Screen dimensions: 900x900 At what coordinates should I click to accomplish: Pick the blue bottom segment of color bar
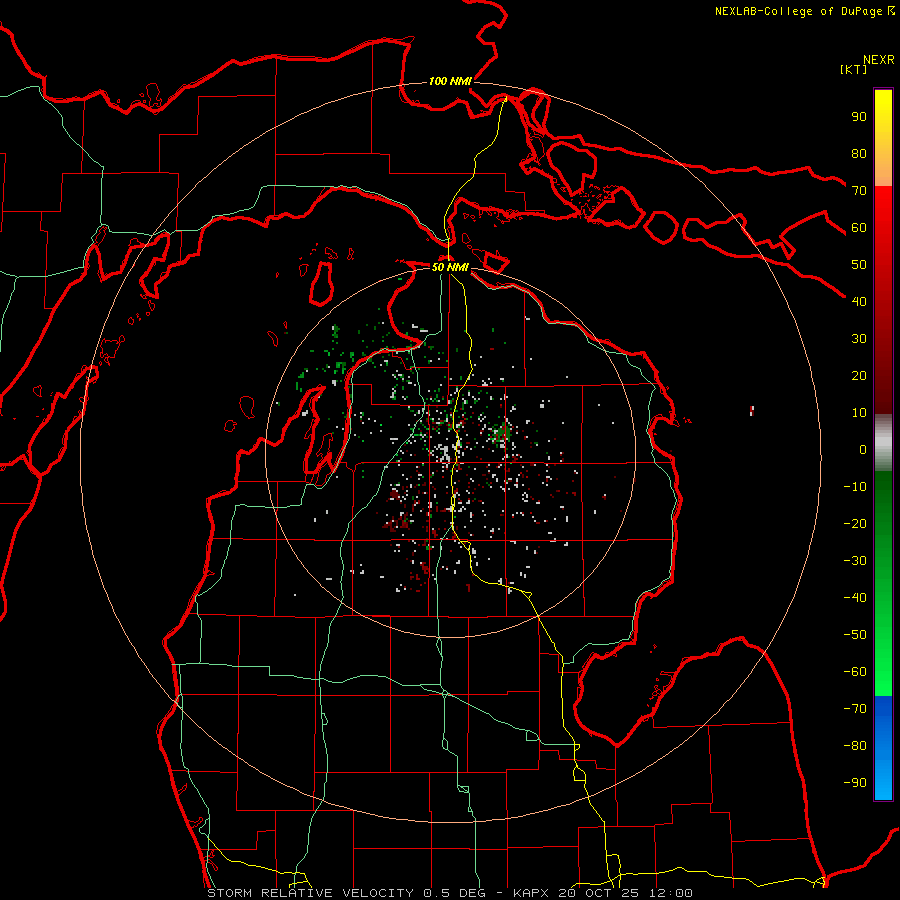point(883,748)
